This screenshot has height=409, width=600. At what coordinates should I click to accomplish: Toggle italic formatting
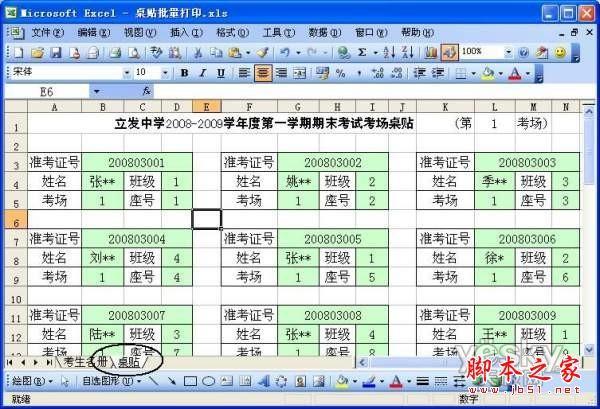pyautogui.click(x=203, y=73)
